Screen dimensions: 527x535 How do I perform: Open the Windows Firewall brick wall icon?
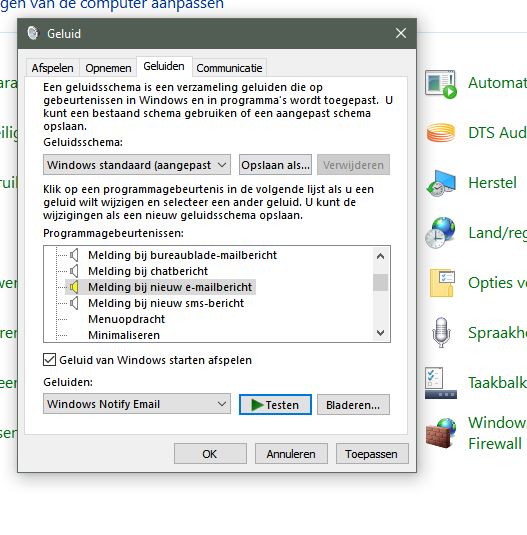click(x=441, y=433)
